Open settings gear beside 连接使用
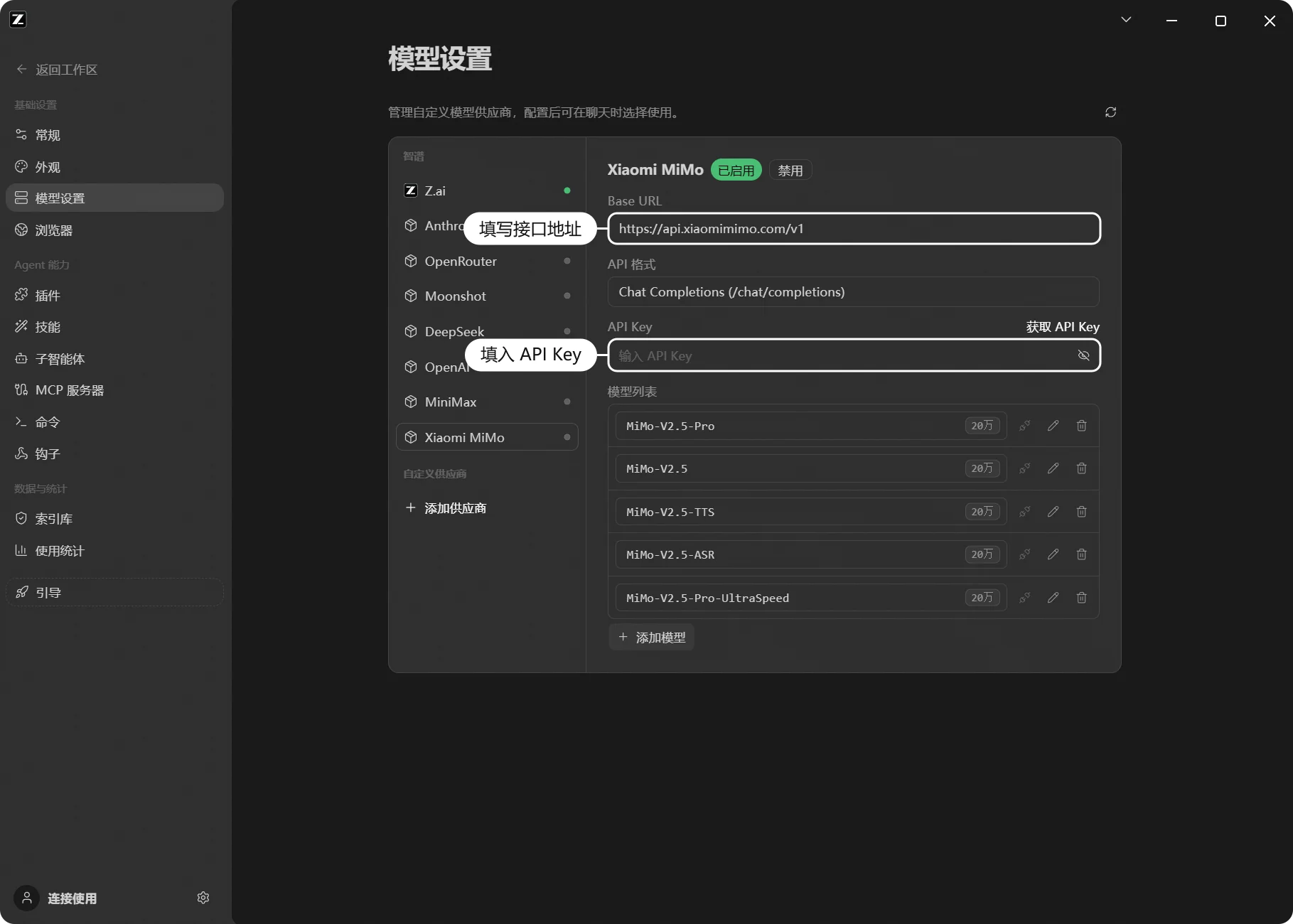This screenshot has height=924, width=1293. pos(203,898)
